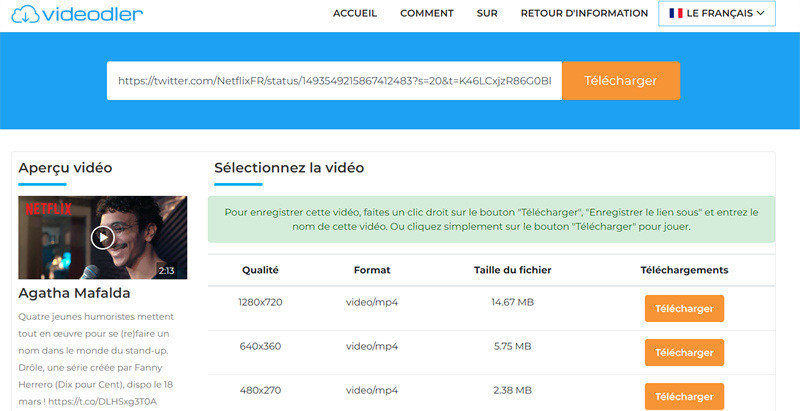This screenshot has height=411, width=800.
Task: Click the French flag icon
Action: click(676, 13)
